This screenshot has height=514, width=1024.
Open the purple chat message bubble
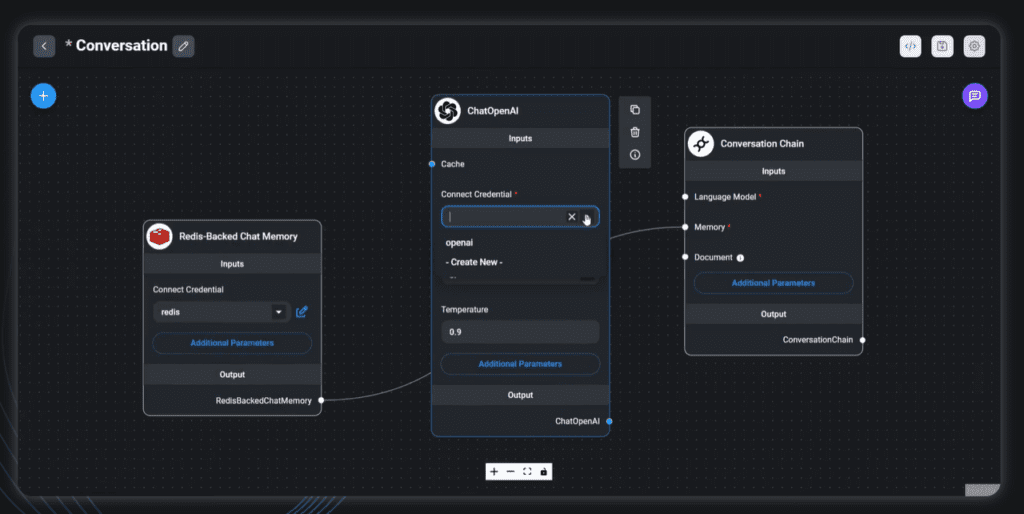click(975, 96)
